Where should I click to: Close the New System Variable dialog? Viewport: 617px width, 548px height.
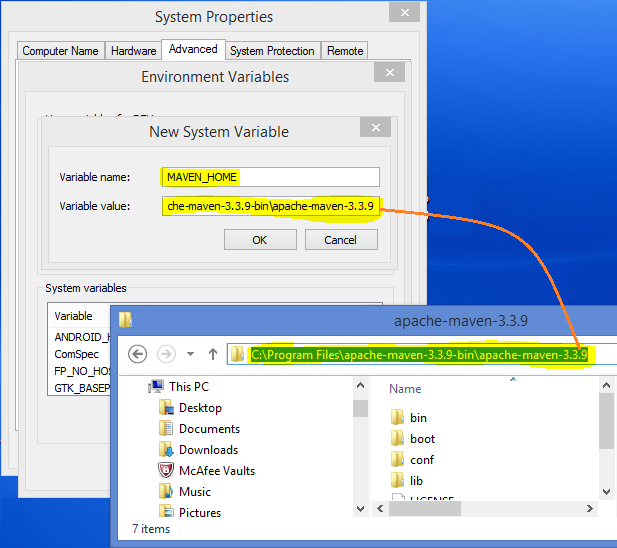(x=375, y=127)
